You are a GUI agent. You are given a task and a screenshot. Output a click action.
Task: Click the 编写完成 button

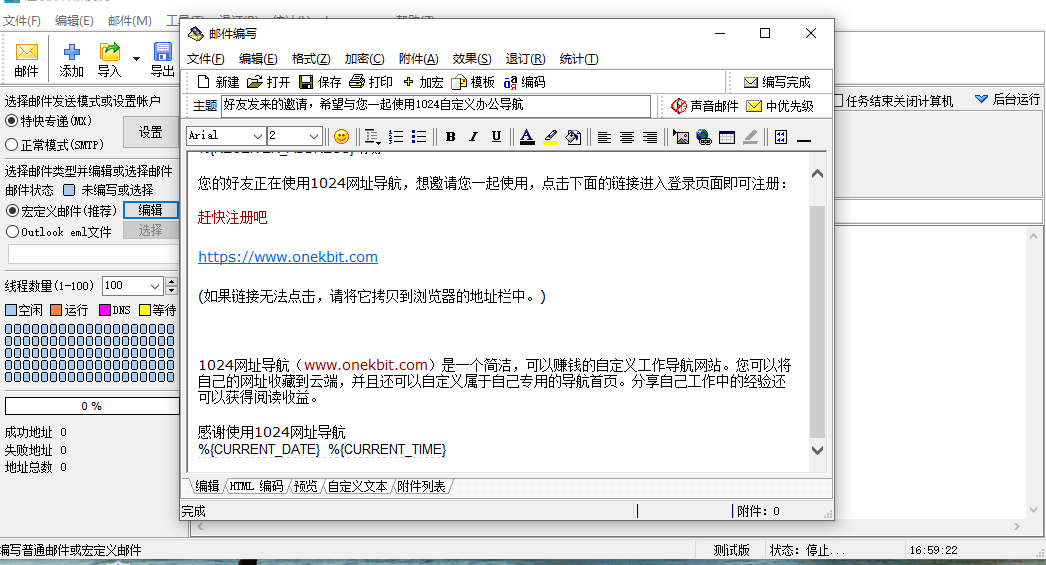(776, 82)
